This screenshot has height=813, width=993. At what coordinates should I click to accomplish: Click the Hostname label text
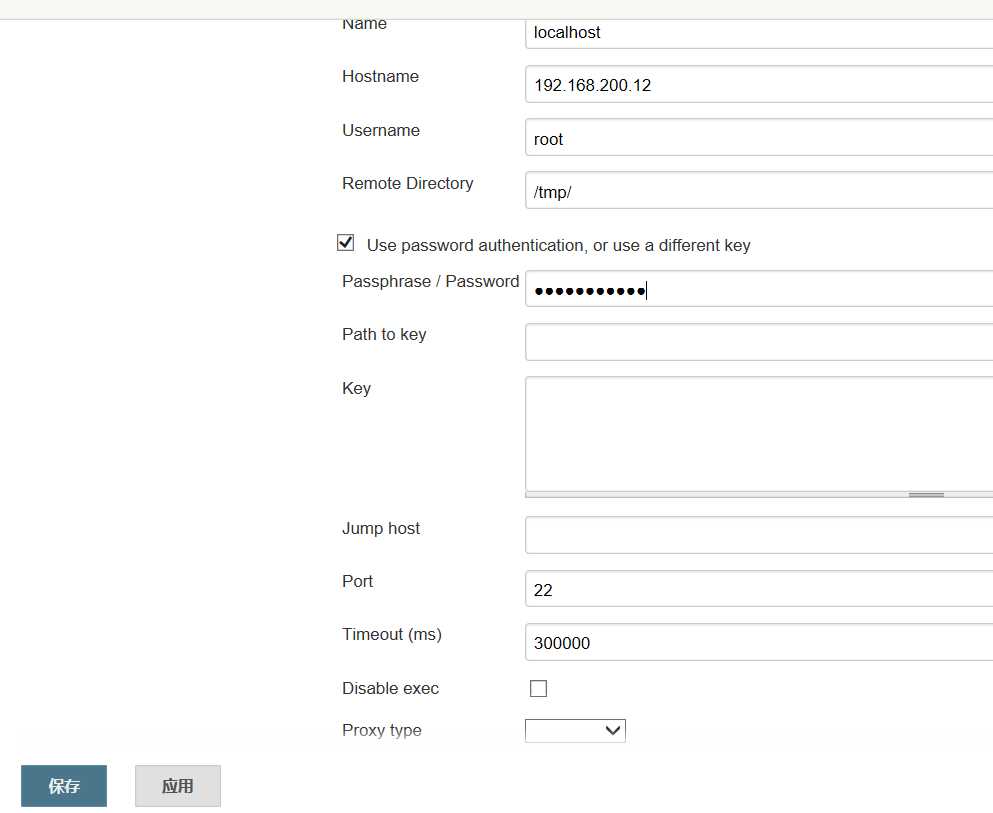tap(381, 77)
